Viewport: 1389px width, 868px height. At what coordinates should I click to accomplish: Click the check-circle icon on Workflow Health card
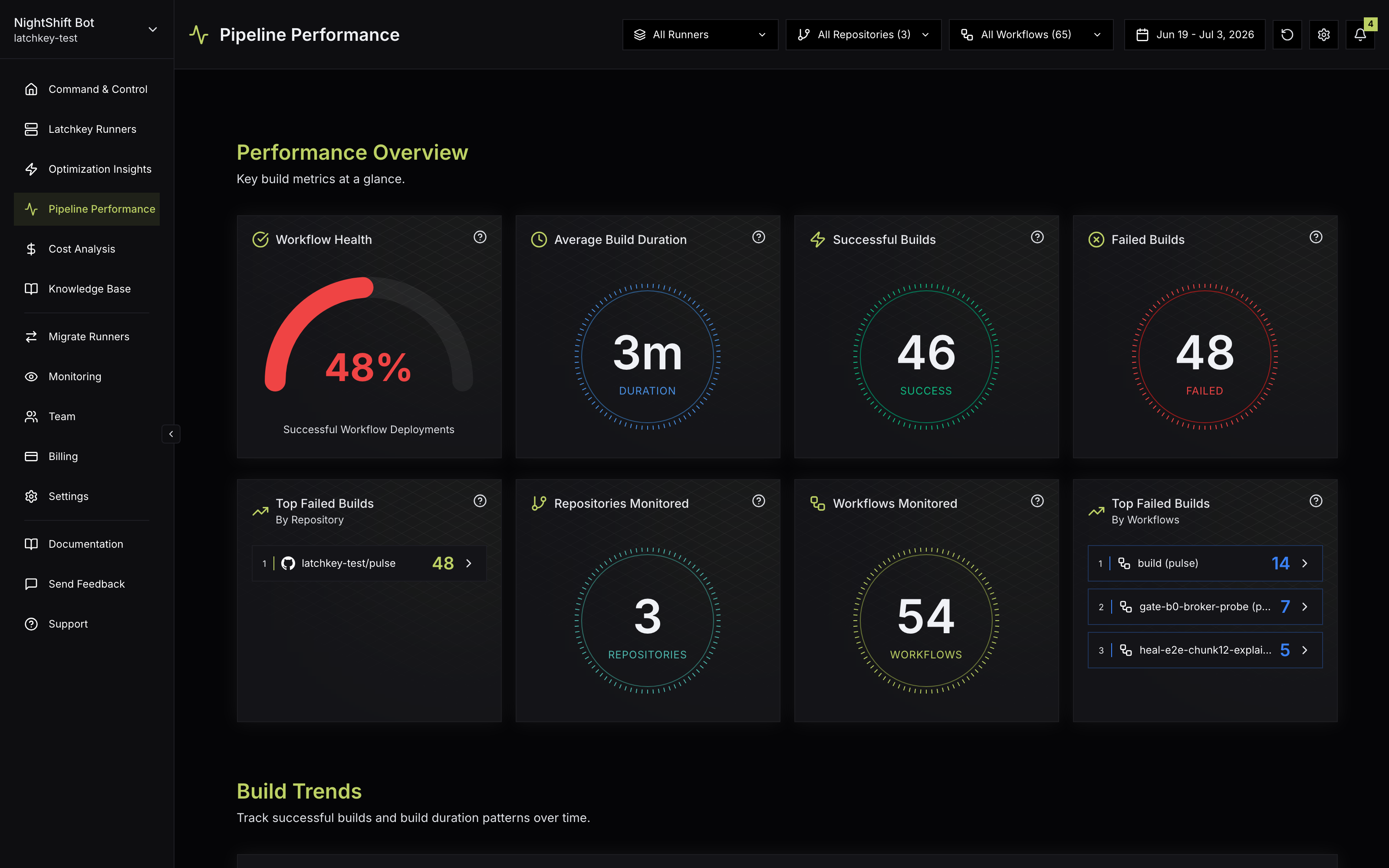click(260, 240)
